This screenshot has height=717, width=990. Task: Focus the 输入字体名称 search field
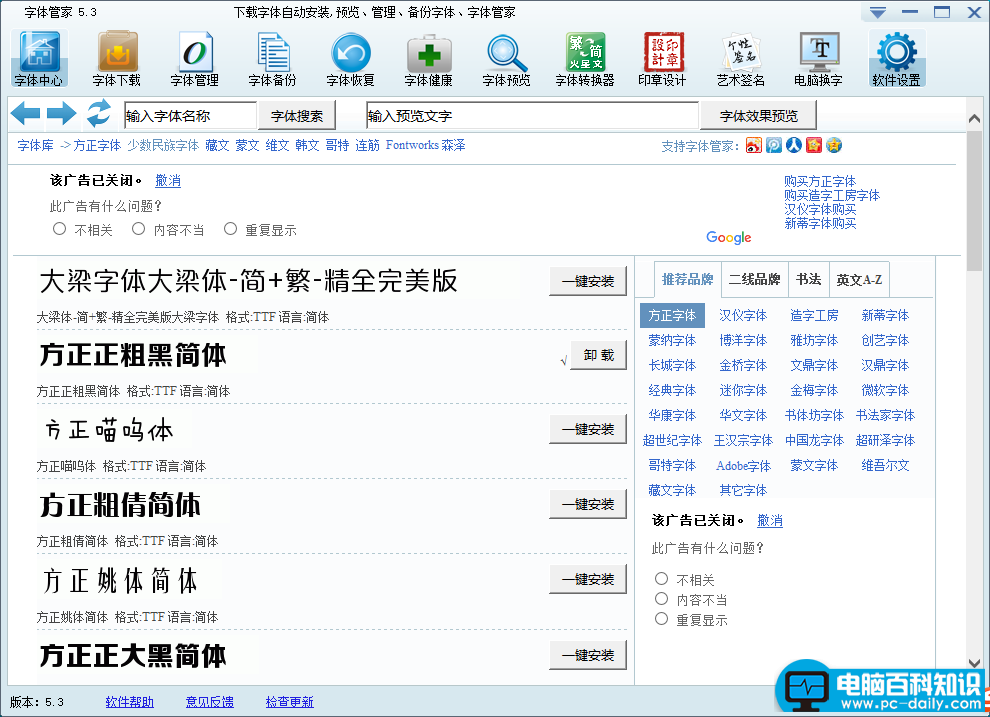(x=191, y=116)
